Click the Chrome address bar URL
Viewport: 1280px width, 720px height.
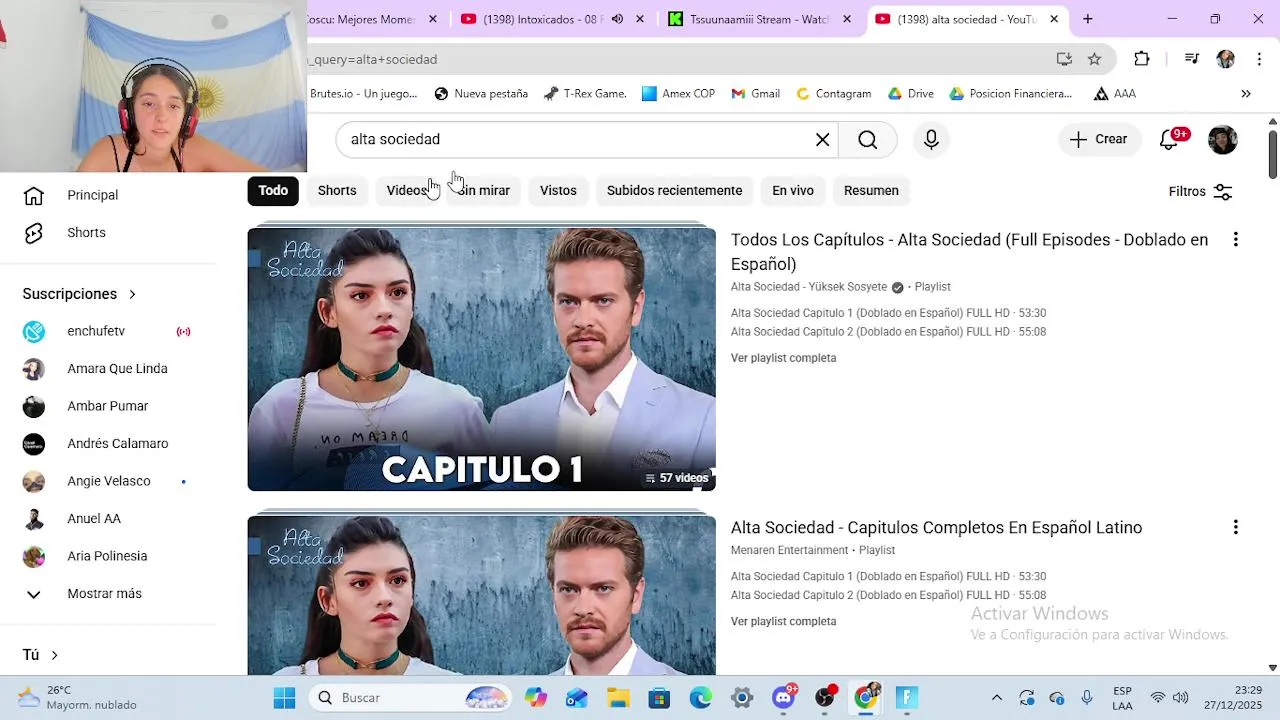pos(373,59)
